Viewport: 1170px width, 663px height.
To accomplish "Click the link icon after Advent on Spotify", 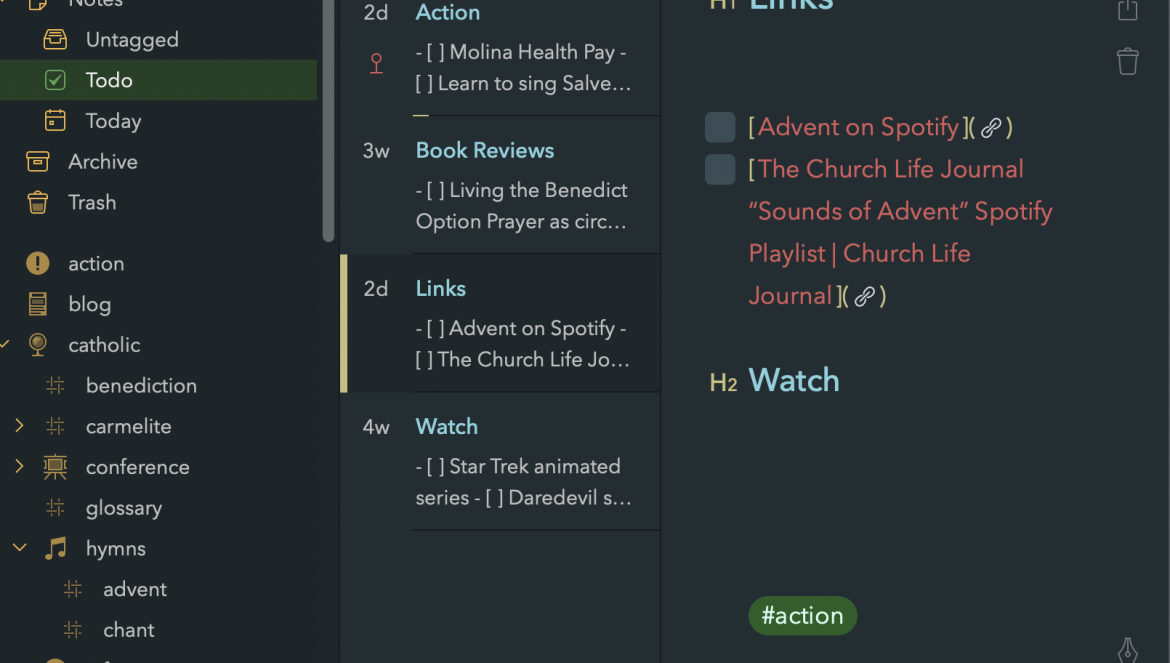I will click(x=991, y=128).
